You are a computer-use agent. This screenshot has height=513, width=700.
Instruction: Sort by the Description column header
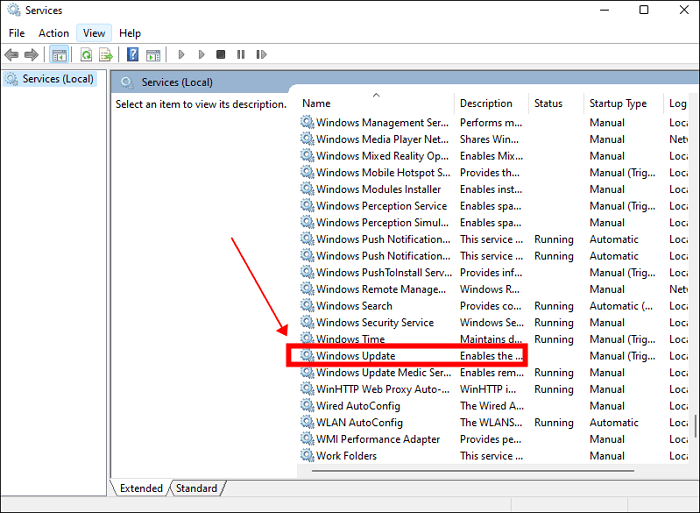492,104
